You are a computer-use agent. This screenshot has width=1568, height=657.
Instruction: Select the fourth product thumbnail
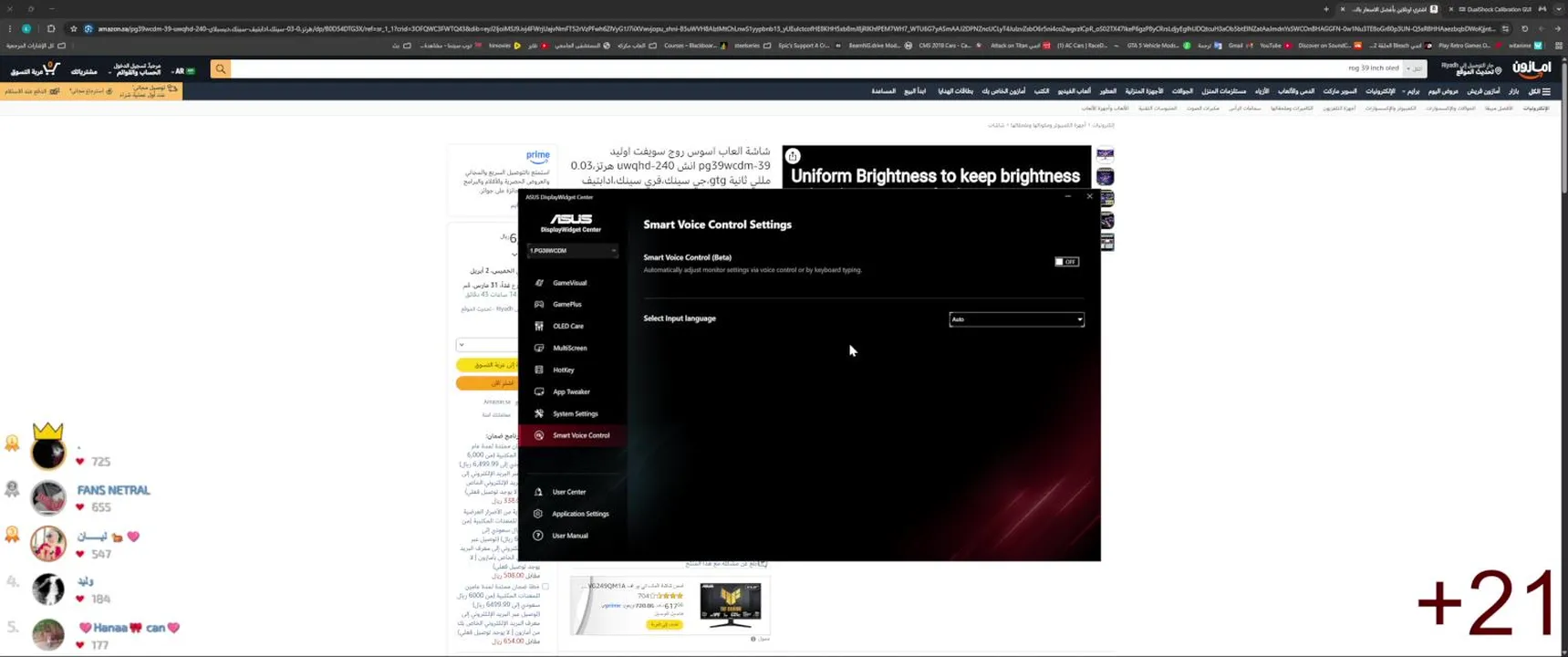[x=1106, y=221]
